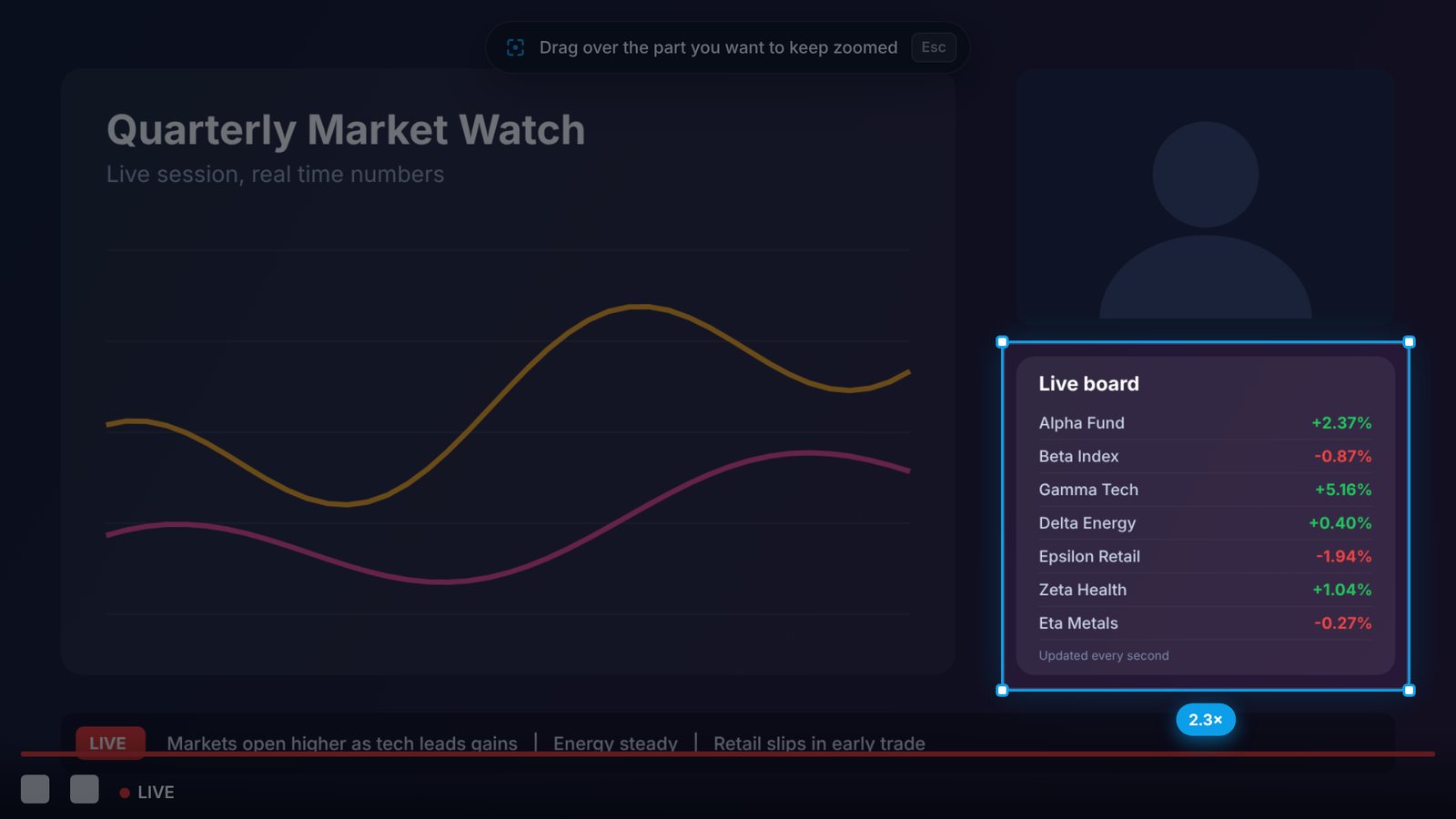Click the "Delta Energy" row label
The height and width of the screenshot is (819, 1456).
point(1087,523)
